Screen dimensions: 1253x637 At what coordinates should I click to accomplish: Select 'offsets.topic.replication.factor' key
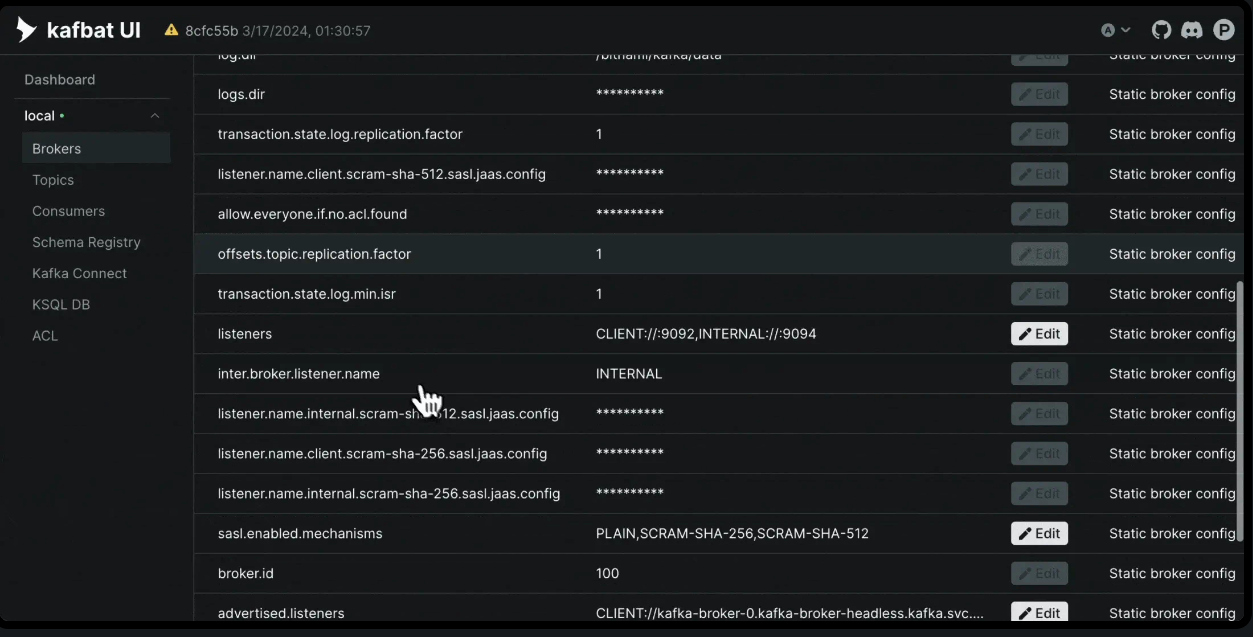pos(314,254)
